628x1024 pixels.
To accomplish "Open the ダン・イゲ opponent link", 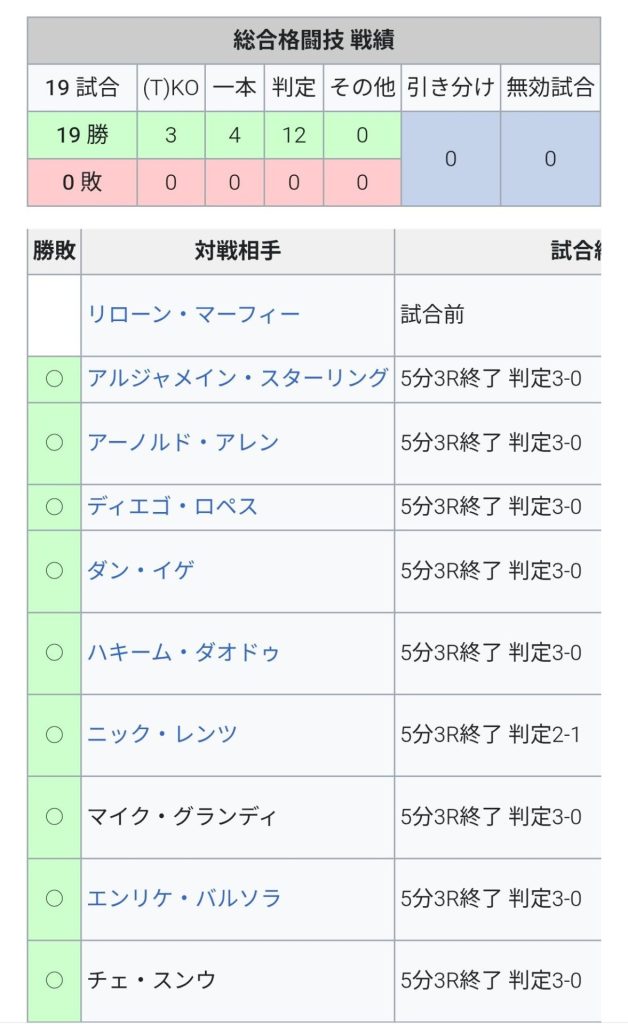I will 140,570.
